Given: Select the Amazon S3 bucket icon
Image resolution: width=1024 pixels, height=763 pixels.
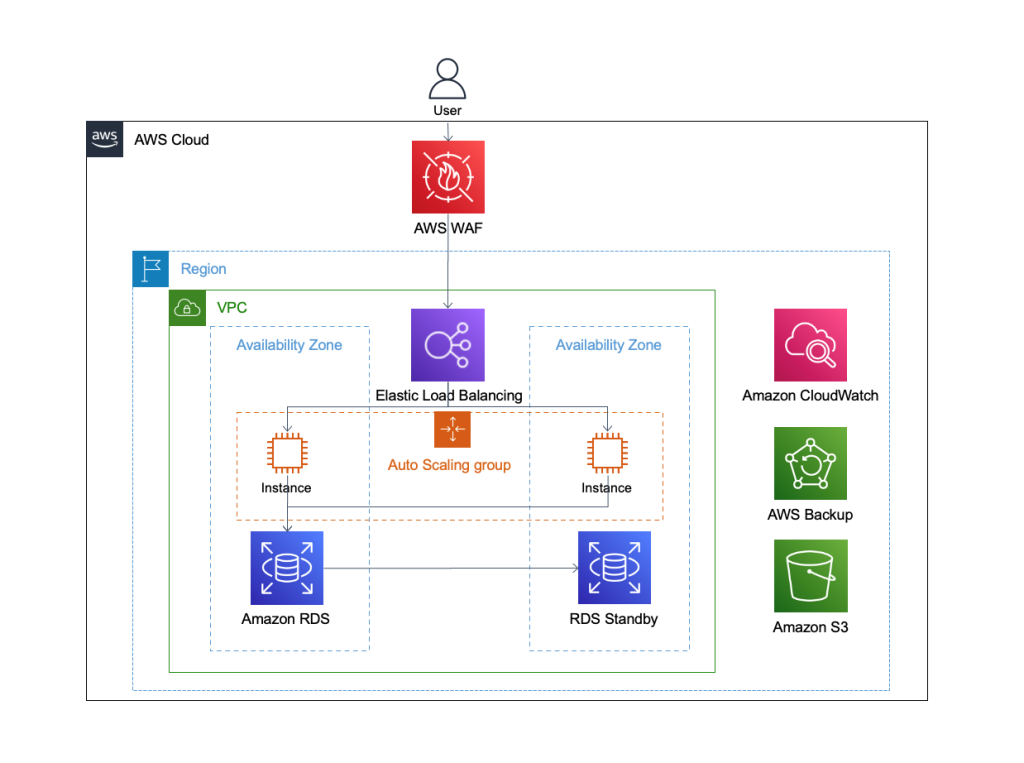Looking at the screenshot, I should point(810,576).
